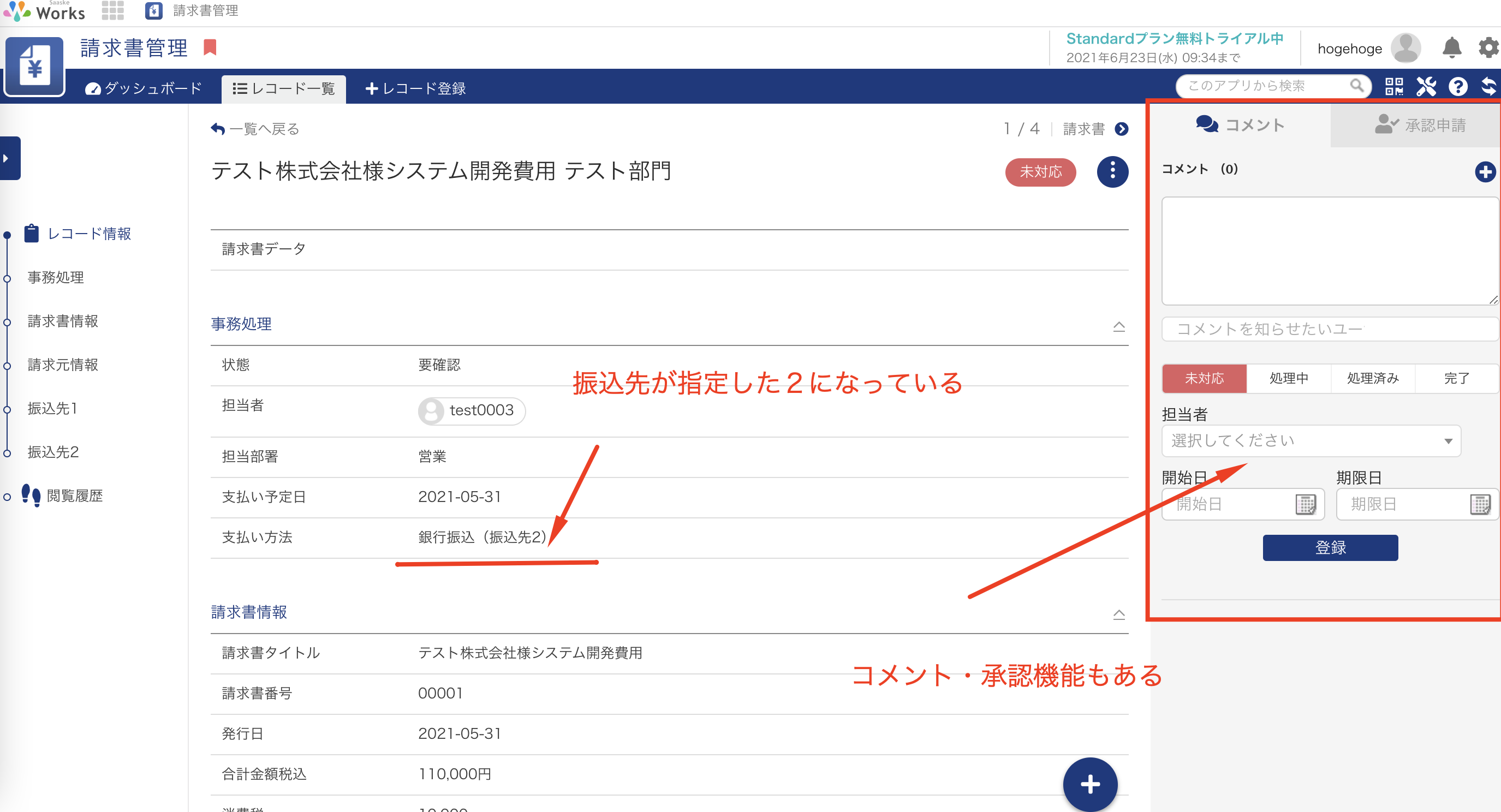Collapse the 事務処理 section

(1118, 326)
